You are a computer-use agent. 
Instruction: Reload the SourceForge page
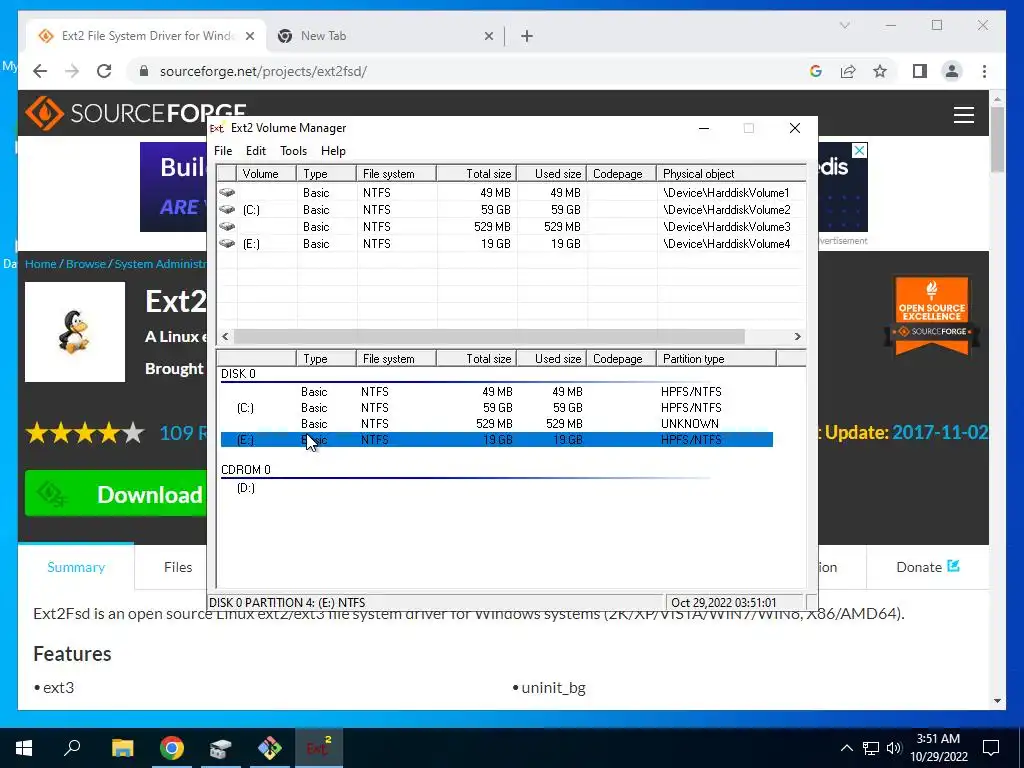(104, 71)
